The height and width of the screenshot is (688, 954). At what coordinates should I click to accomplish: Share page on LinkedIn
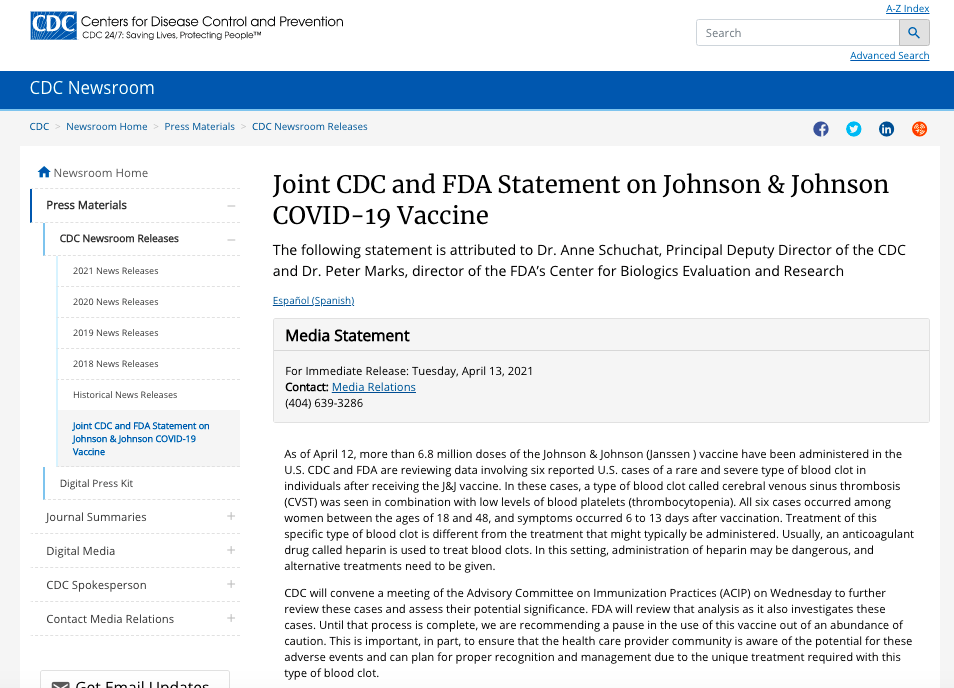[886, 129]
